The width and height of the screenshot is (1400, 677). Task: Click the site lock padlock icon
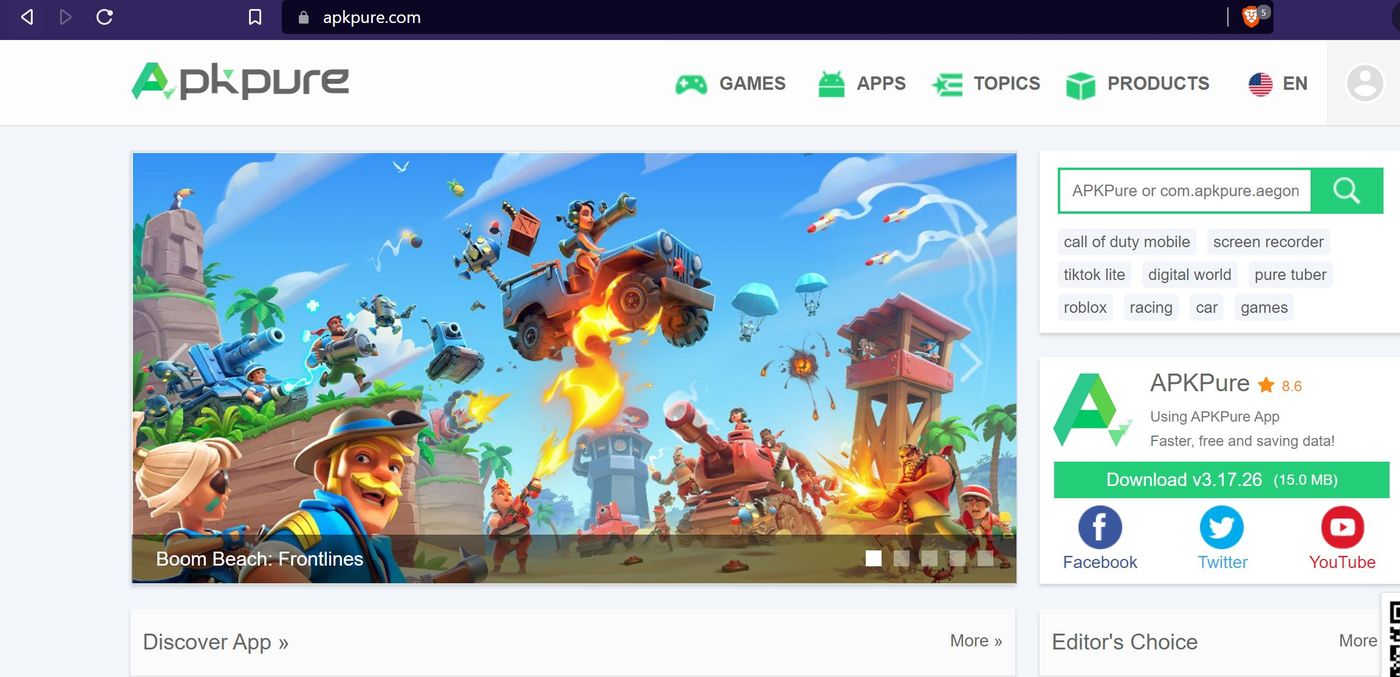[304, 17]
